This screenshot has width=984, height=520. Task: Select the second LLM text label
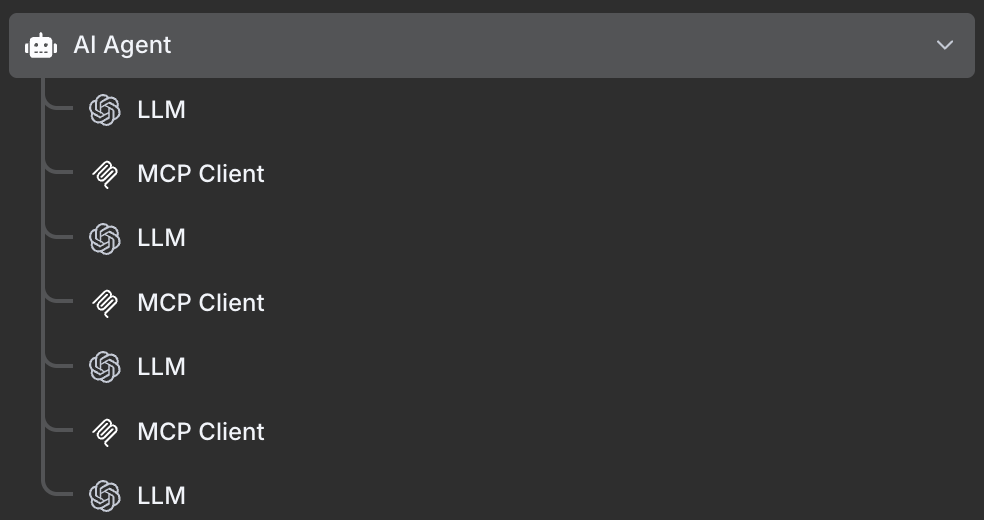161,238
